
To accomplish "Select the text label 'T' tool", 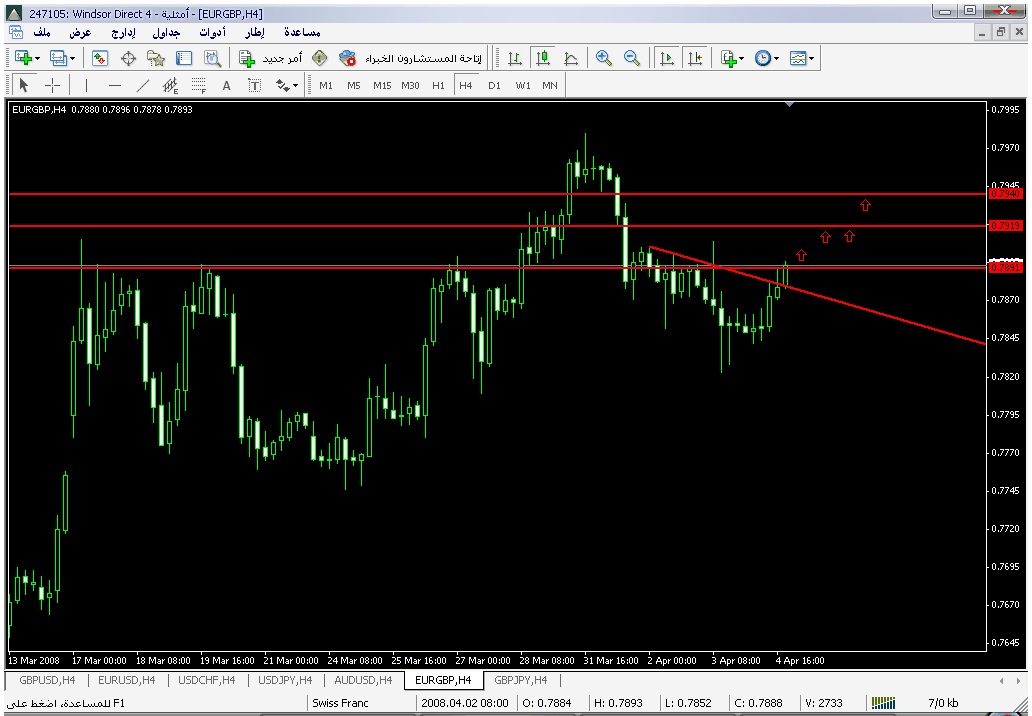I will click(x=255, y=86).
